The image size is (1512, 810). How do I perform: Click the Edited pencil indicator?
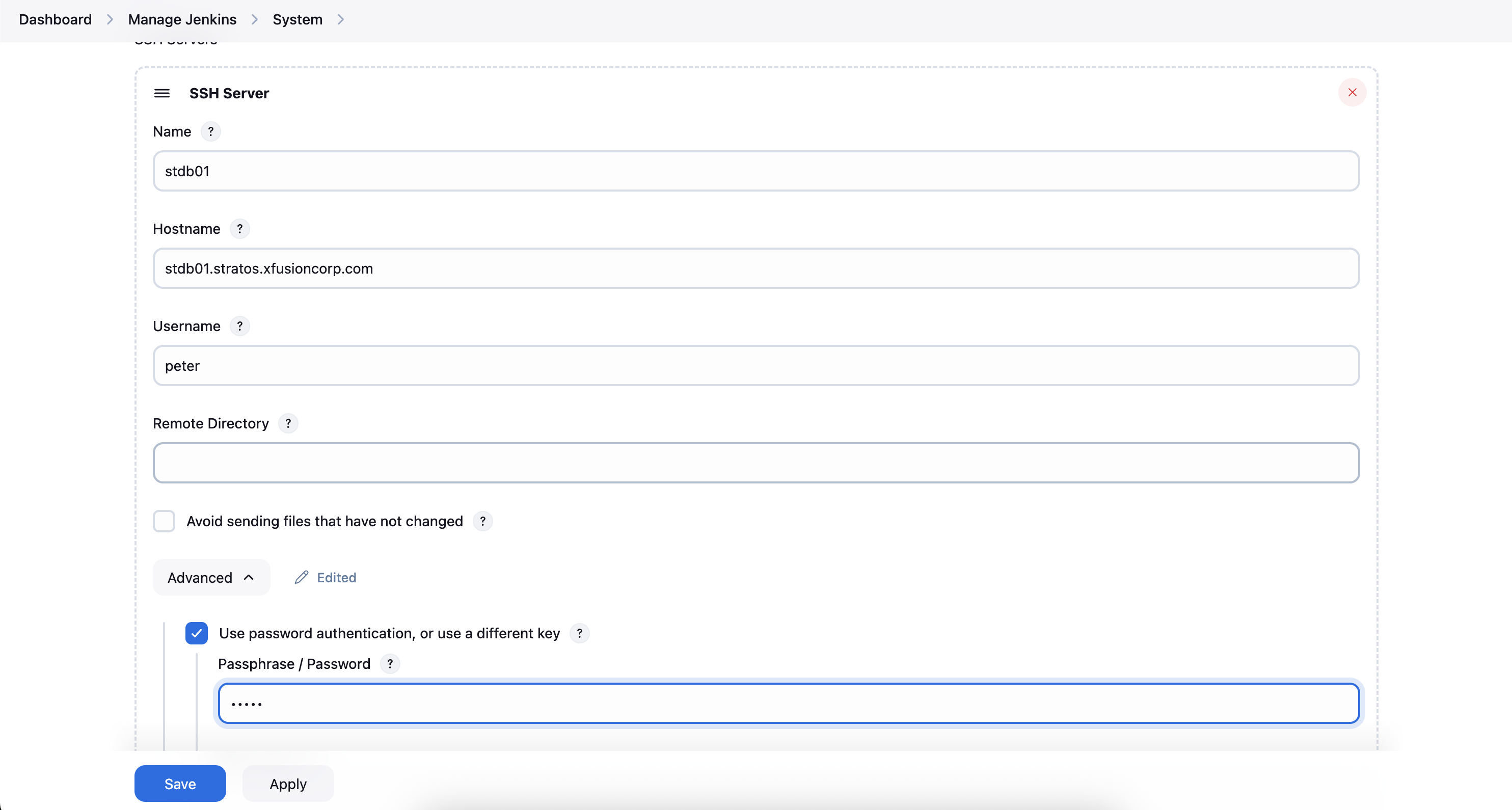tap(326, 578)
